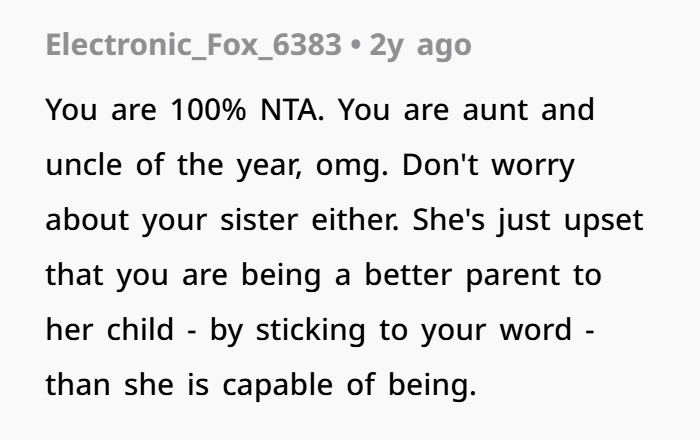Click the word "She's" in the comment
The image size is (700, 440).
point(448,220)
